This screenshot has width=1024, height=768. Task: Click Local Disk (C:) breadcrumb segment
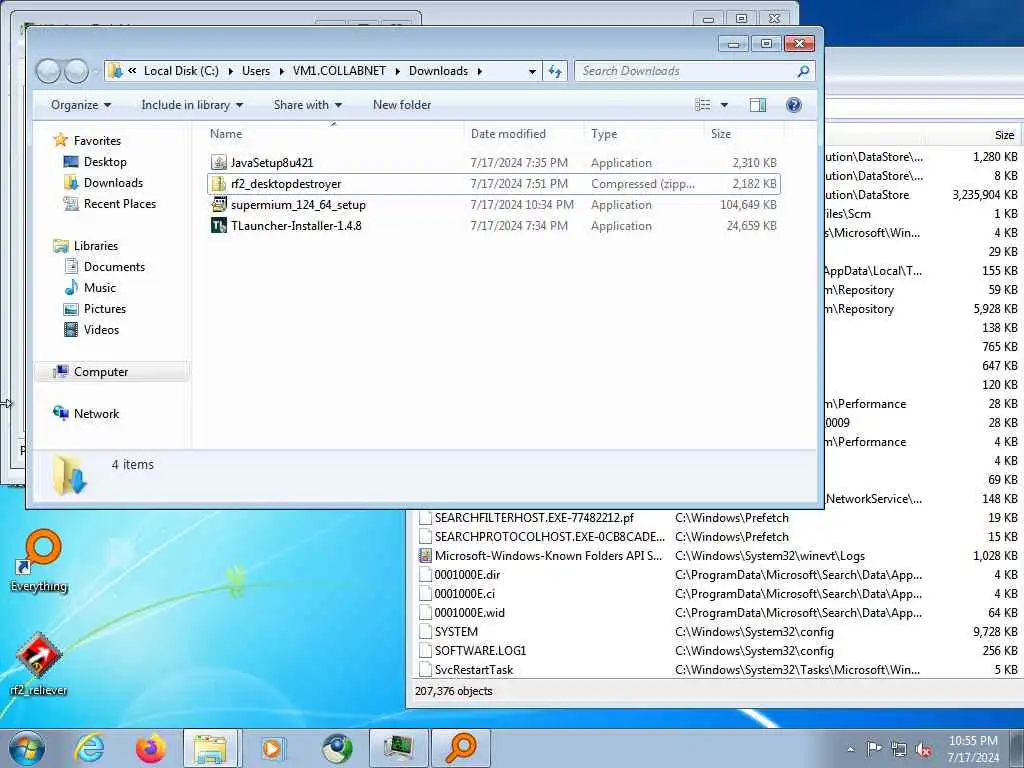point(181,71)
